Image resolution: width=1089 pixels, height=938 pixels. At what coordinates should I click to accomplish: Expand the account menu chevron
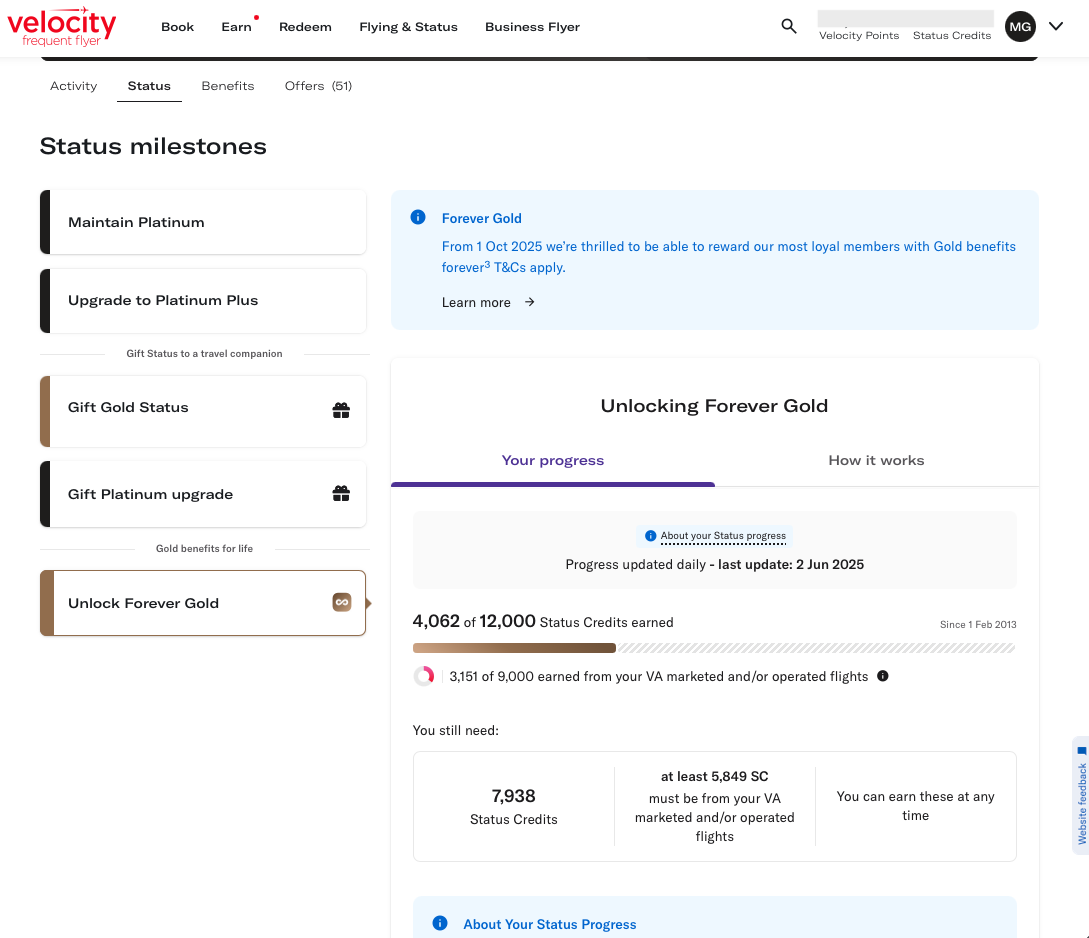tap(1056, 26)
